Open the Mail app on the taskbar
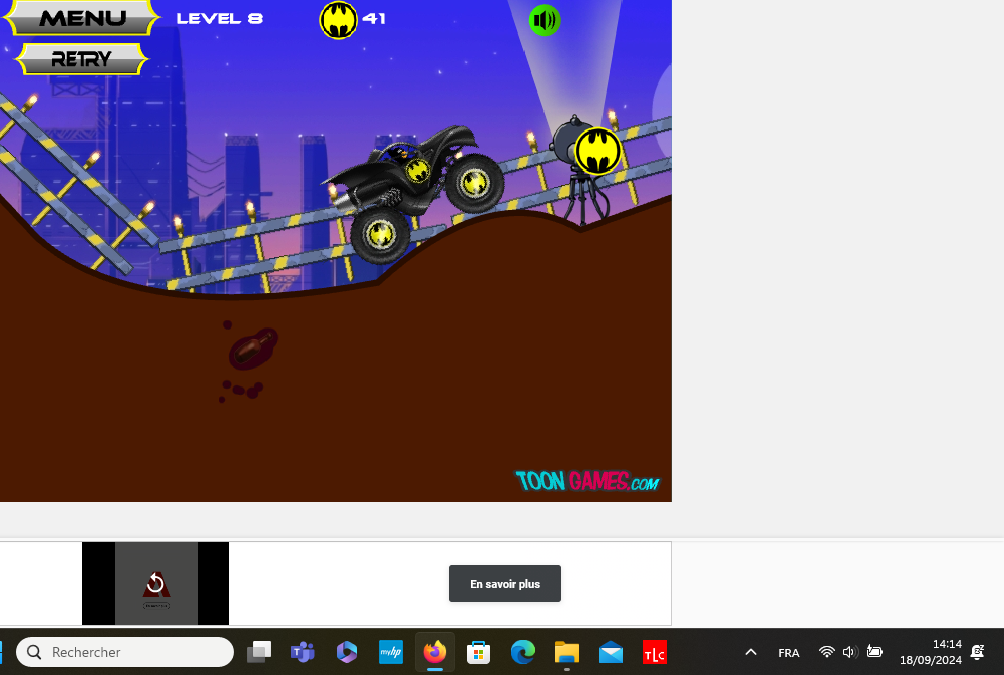This screenshot has width=1004, height=675. pos(611,652)
